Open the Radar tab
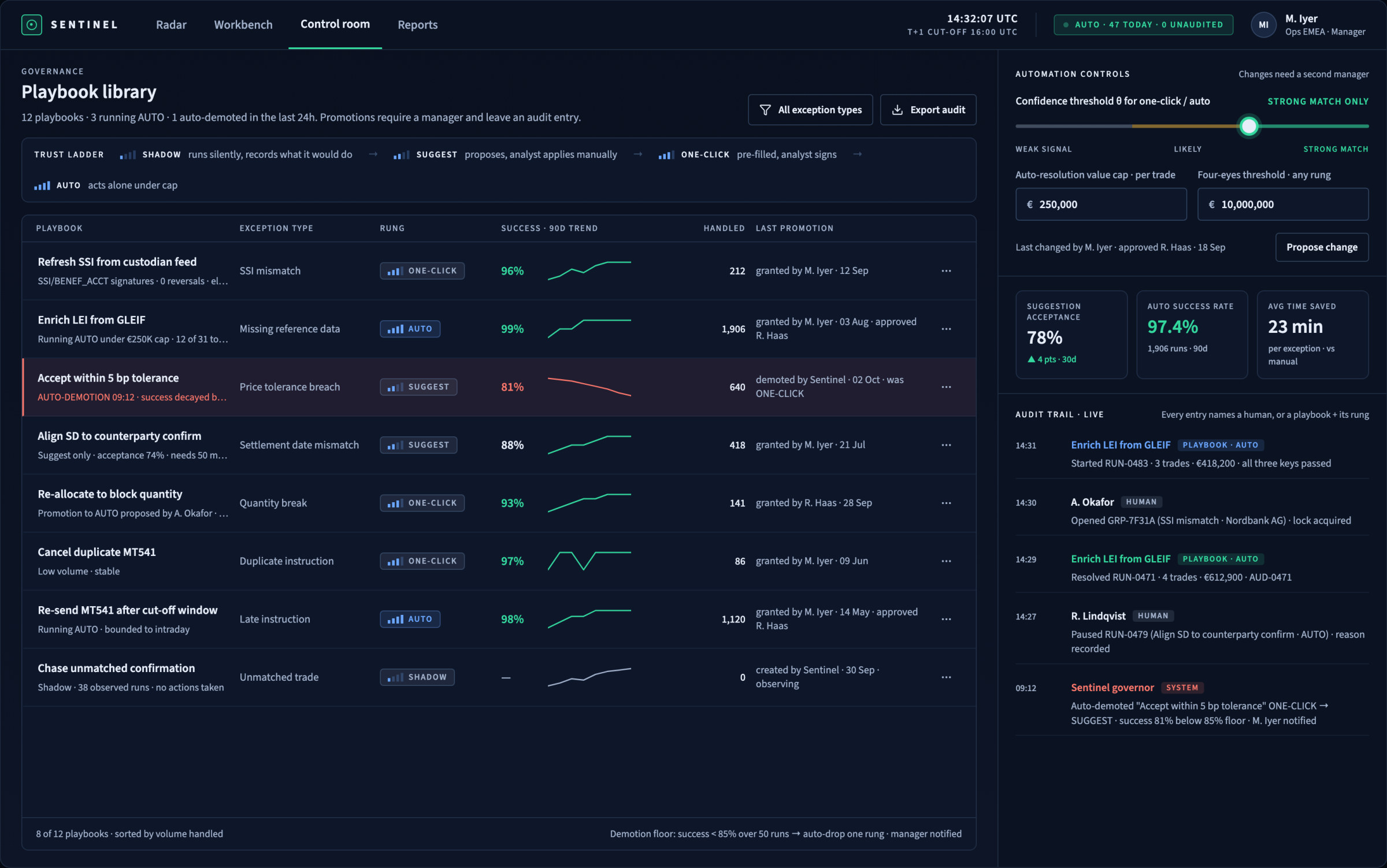The image size is (1387, 868). point(171,25)
